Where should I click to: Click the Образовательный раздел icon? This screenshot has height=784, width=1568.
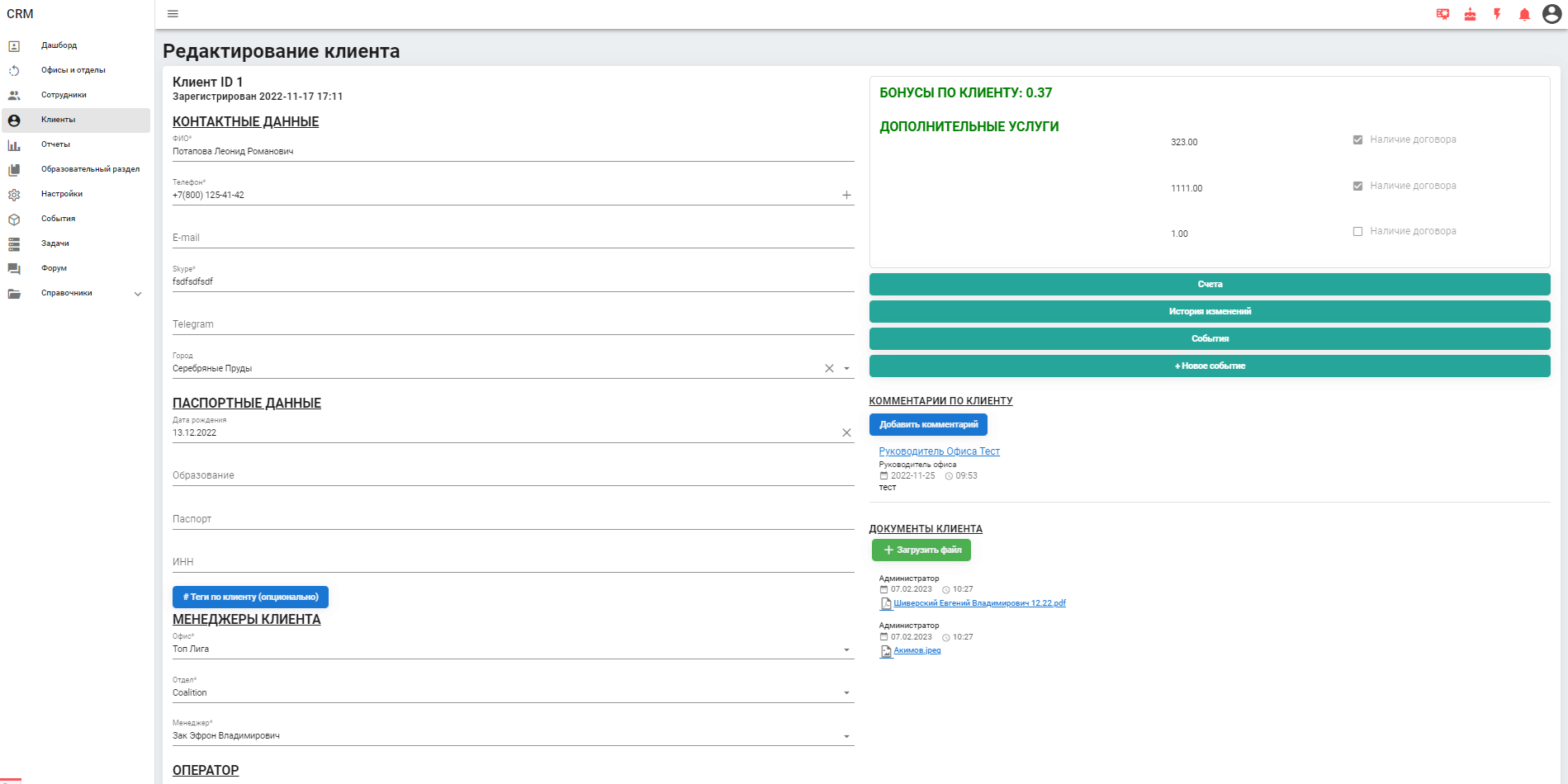coord(14,170)
